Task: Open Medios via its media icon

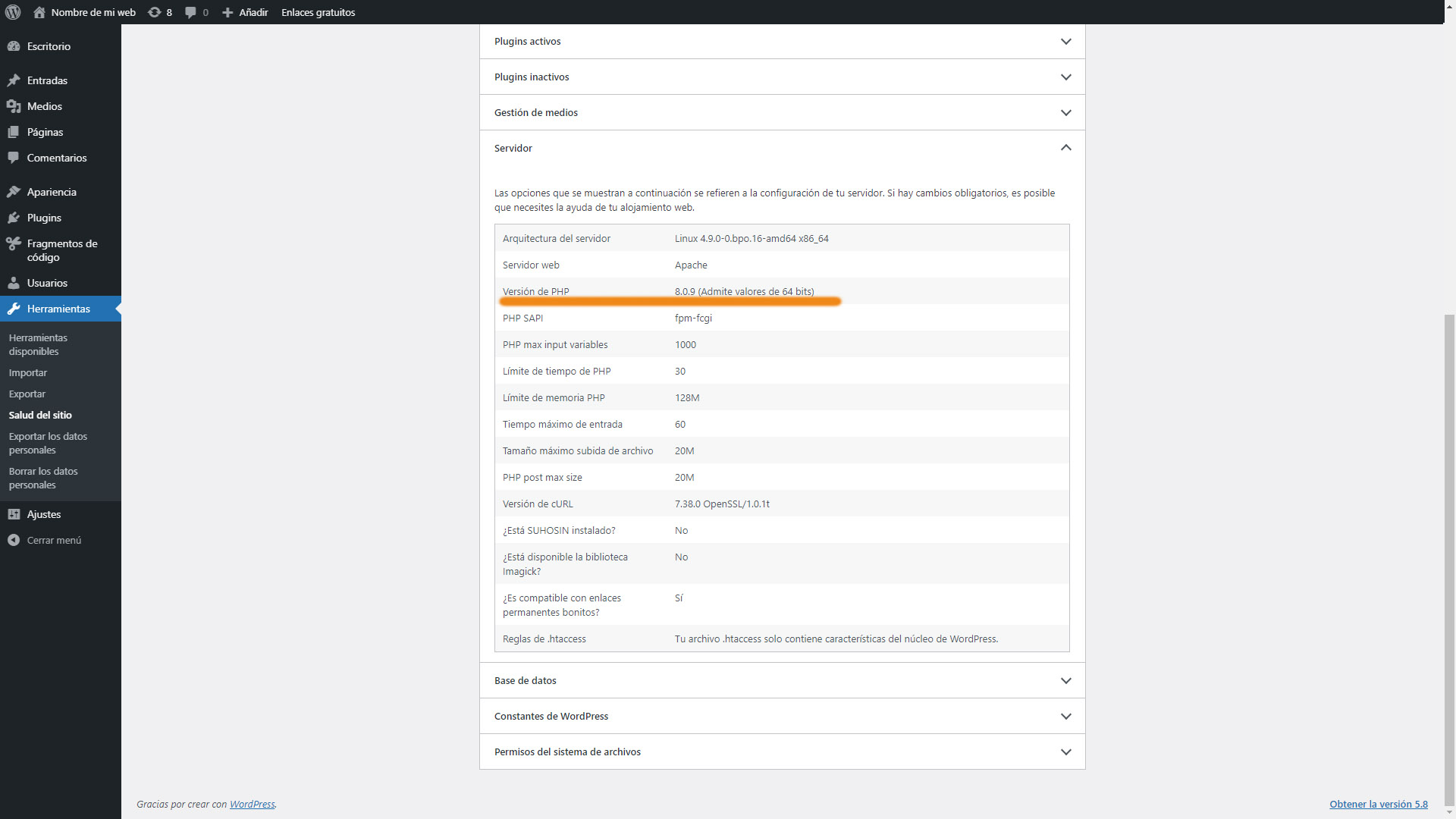Action: (x=14, y=106)
